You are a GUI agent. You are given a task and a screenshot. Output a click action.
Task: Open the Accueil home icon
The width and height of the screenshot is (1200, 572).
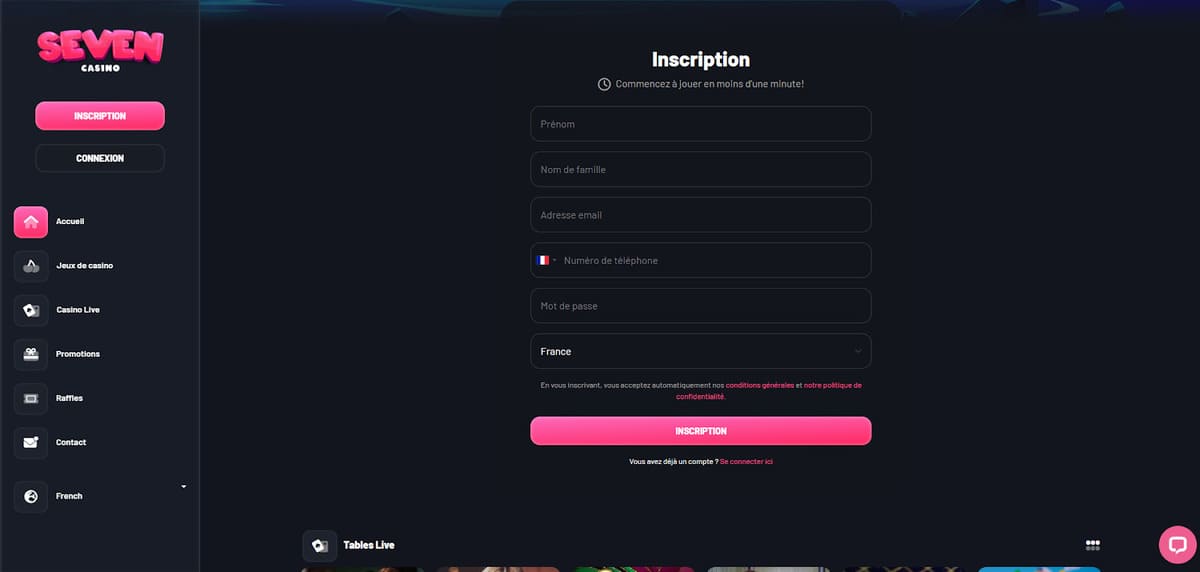point(31,222)
